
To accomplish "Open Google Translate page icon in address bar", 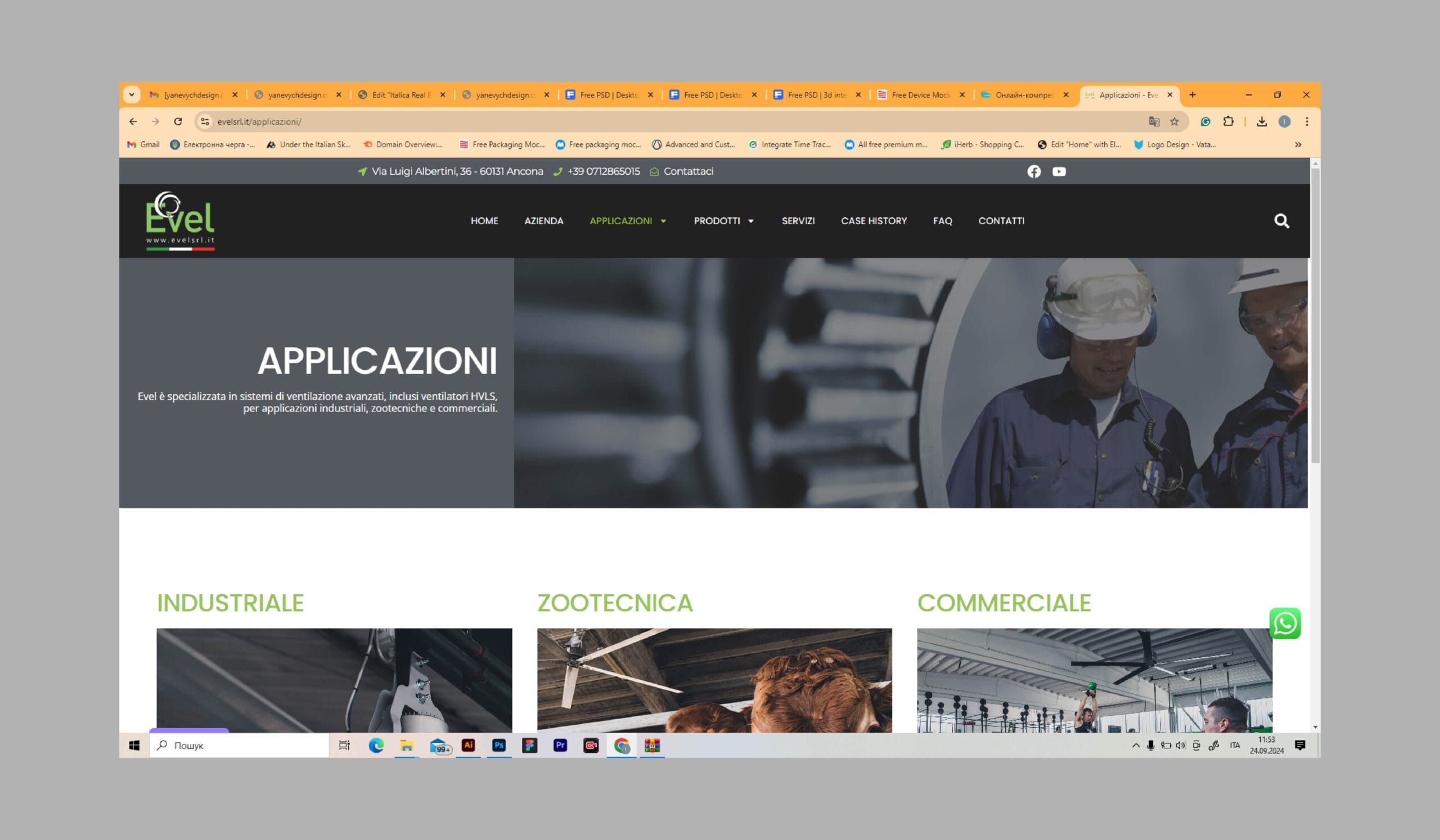I will pyautogui.click(x=1154, y=121).
